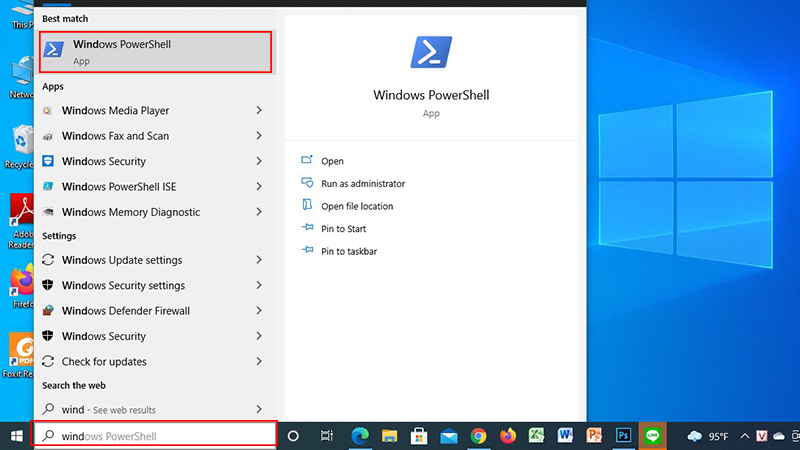Click the large PowerShell icon in preview pane
The image size is (800, 450).
point(431,52)
